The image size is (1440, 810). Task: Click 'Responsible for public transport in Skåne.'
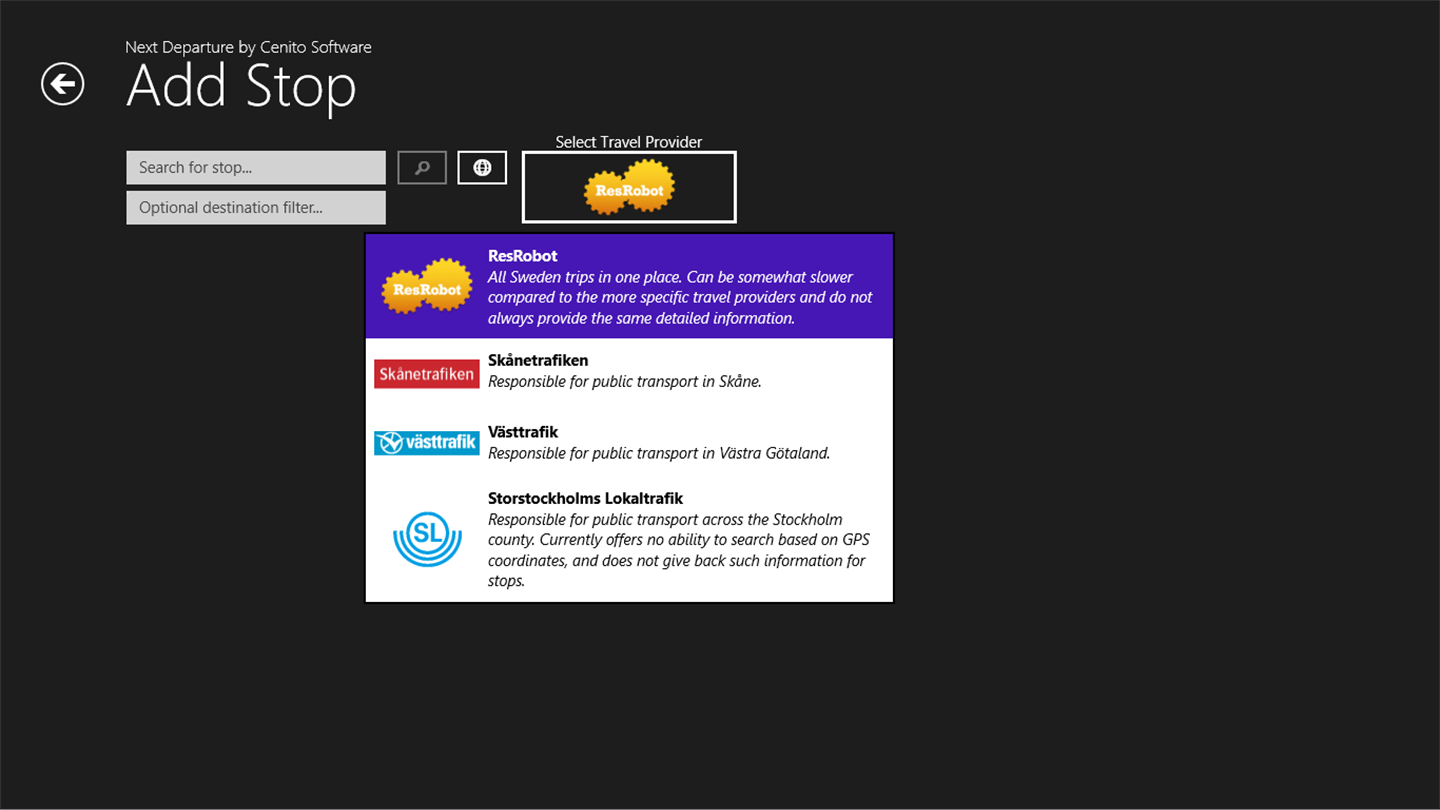pyautogui.click(x=625, y=381)
